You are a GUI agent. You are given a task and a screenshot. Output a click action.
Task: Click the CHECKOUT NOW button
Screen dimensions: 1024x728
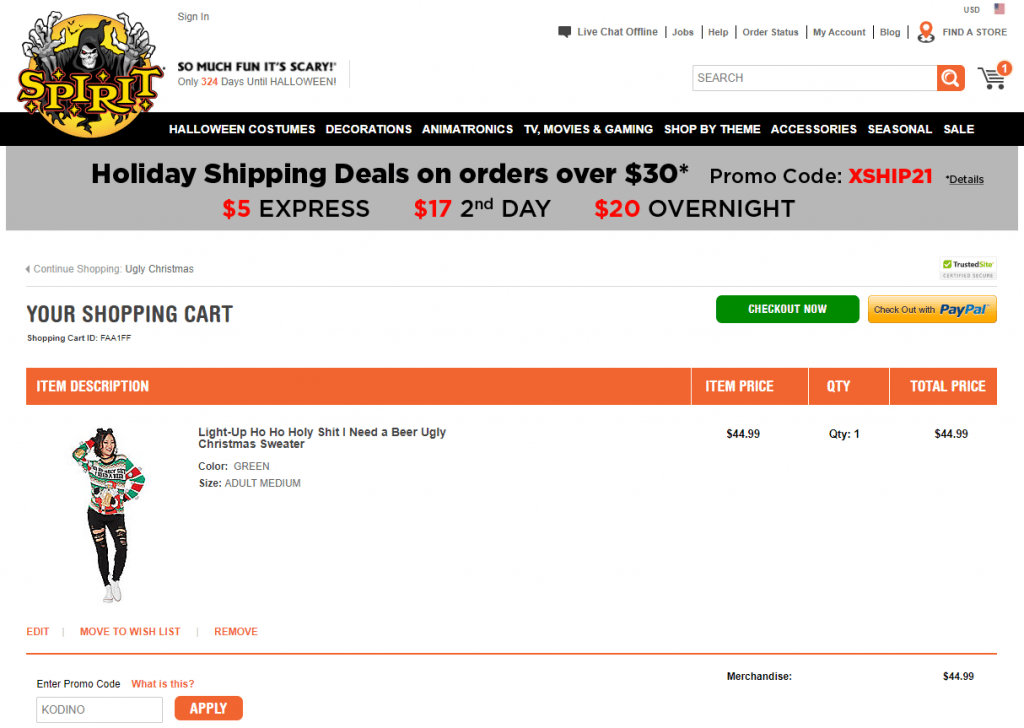787,309
